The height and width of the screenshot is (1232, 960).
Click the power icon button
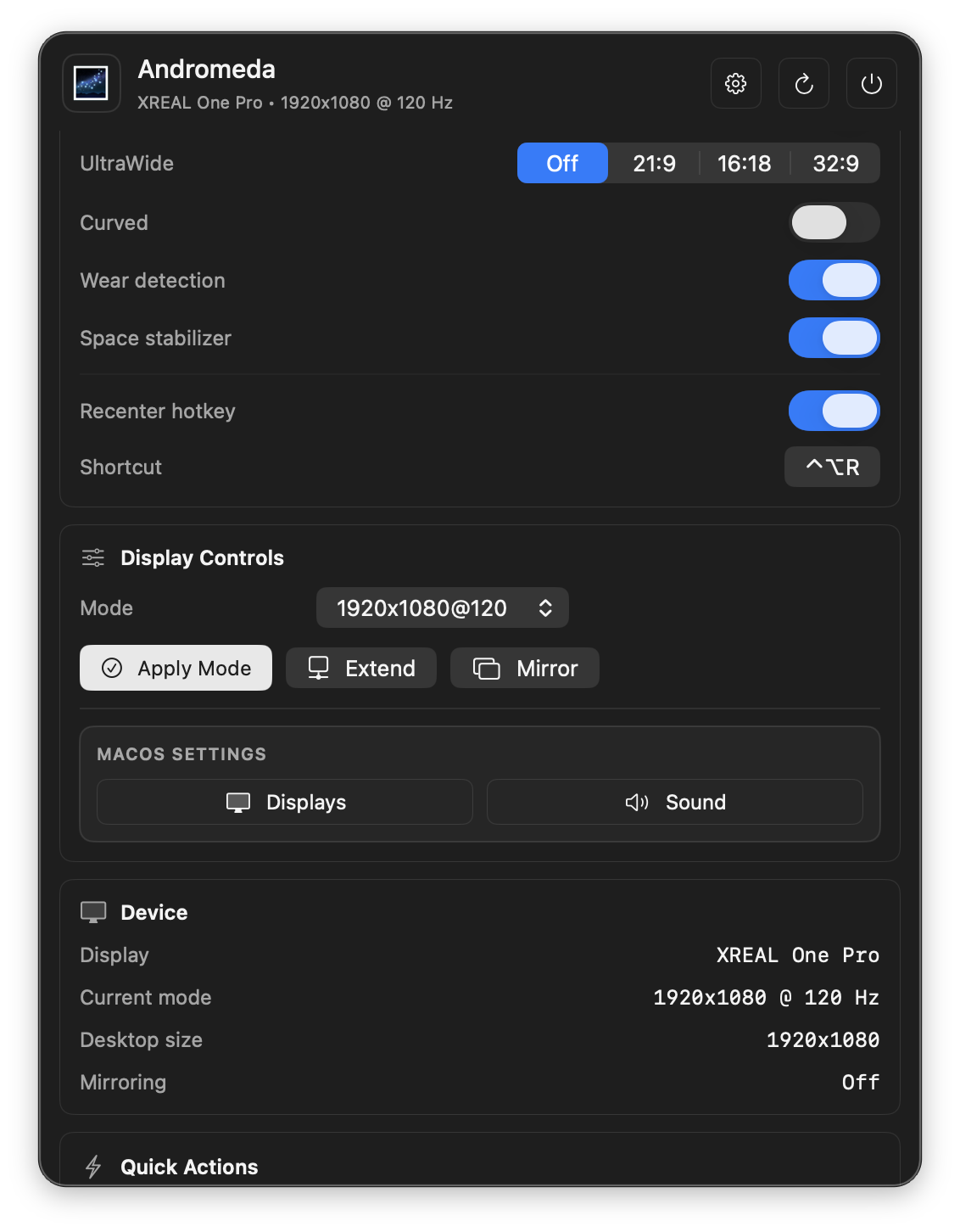[872, 83]
